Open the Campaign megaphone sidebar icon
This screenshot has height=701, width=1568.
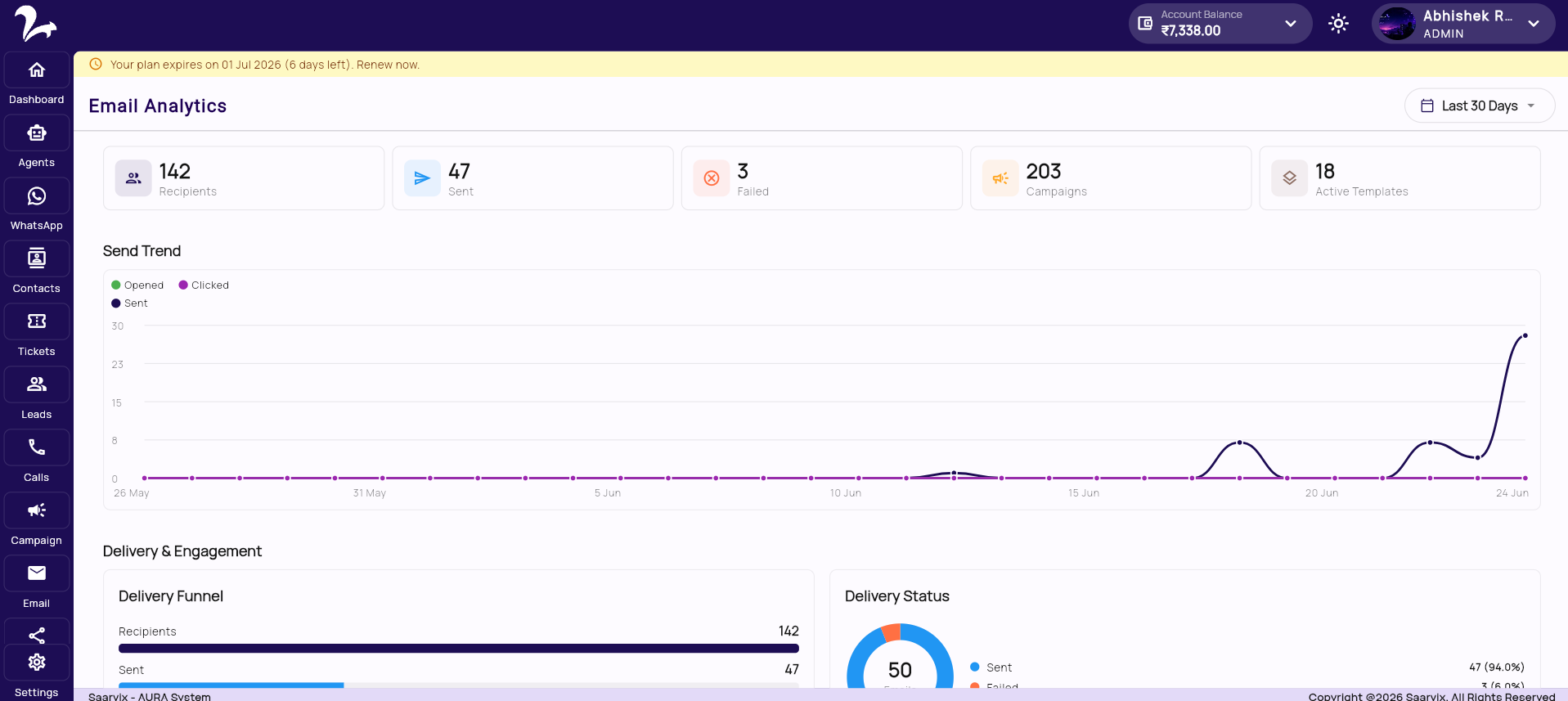[x=37, y=510]
